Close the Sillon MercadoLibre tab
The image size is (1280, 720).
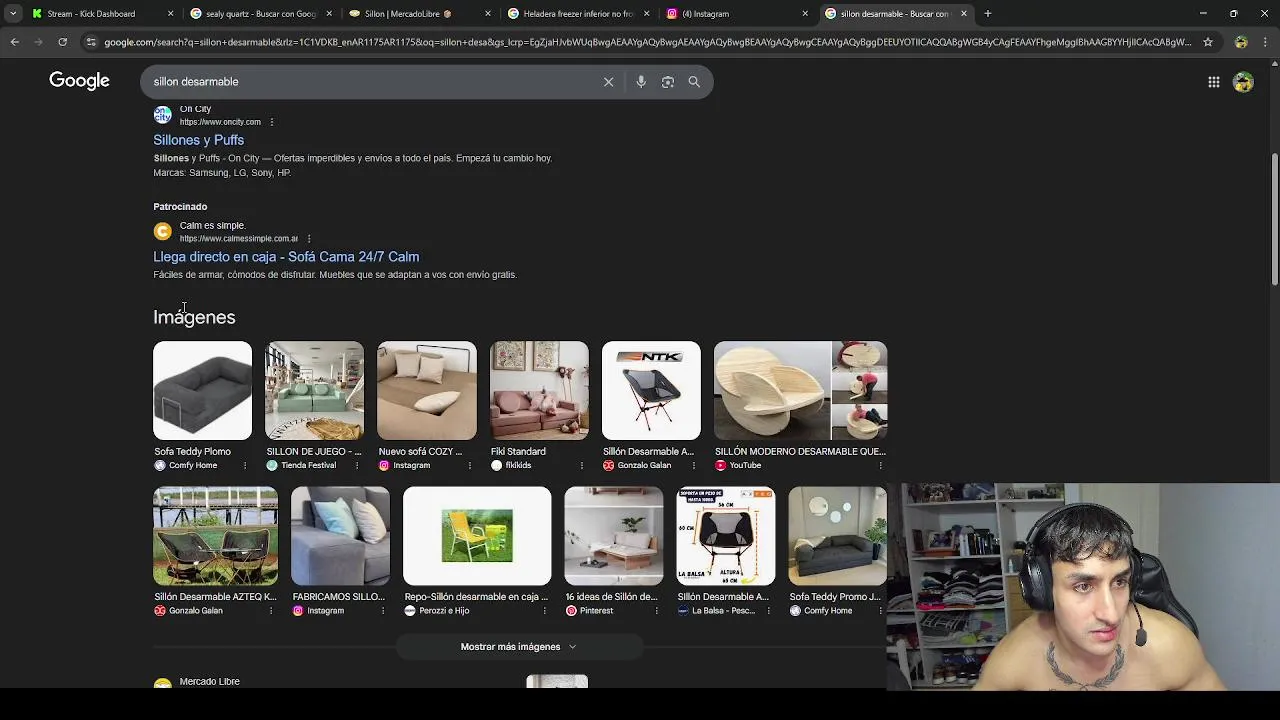click(488, 14)
